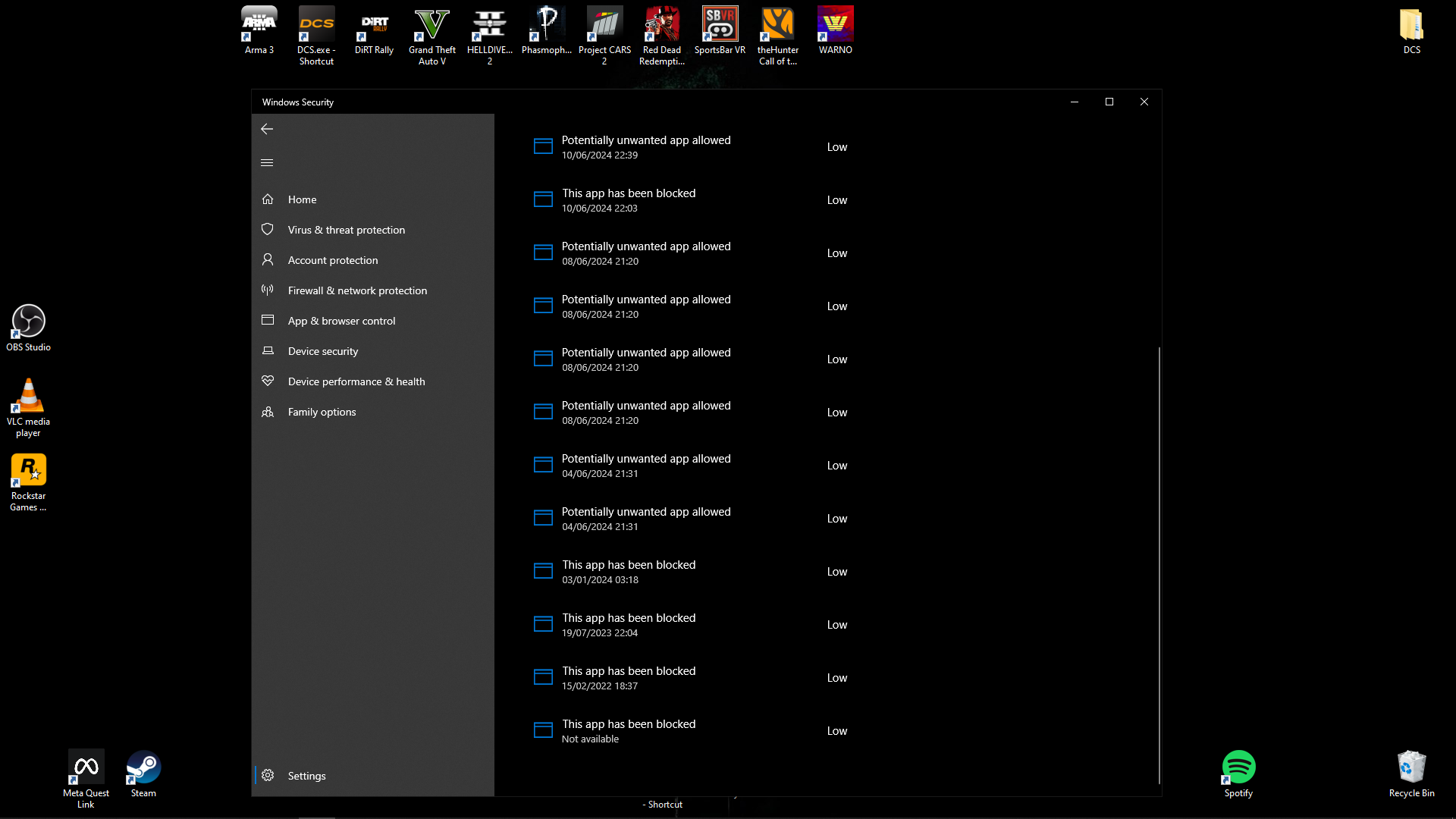Open Virus & threat protection
This screenshot has height=819, width=1456.
pyautogui.click(x=373, y=230)
